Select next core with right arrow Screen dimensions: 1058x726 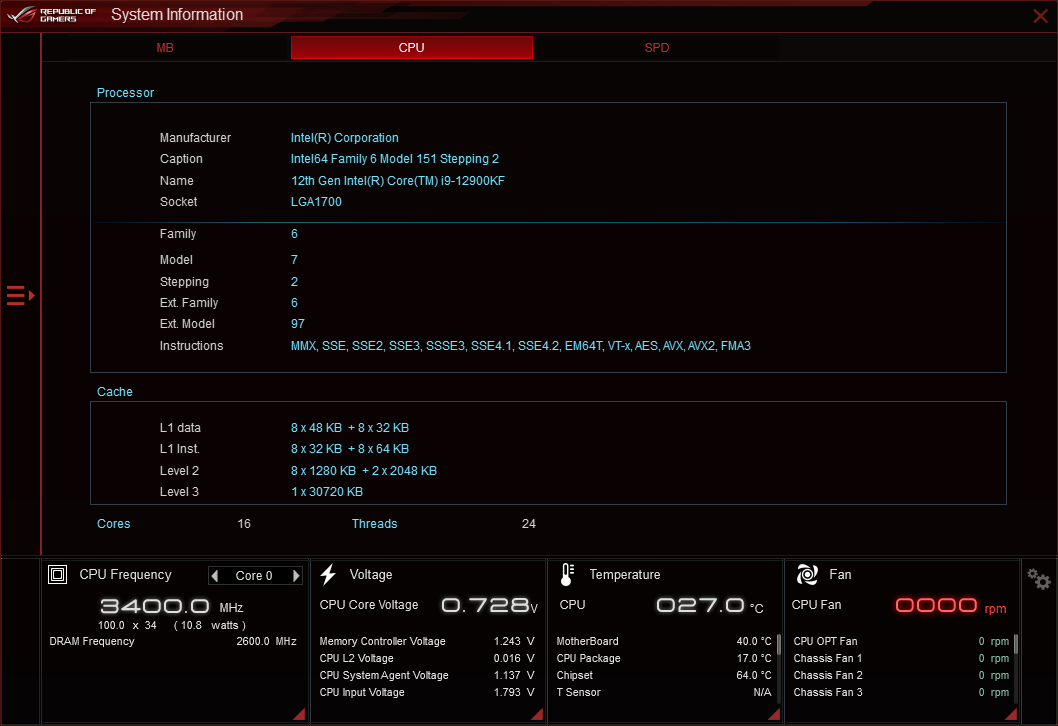click(x=296, y=576)
